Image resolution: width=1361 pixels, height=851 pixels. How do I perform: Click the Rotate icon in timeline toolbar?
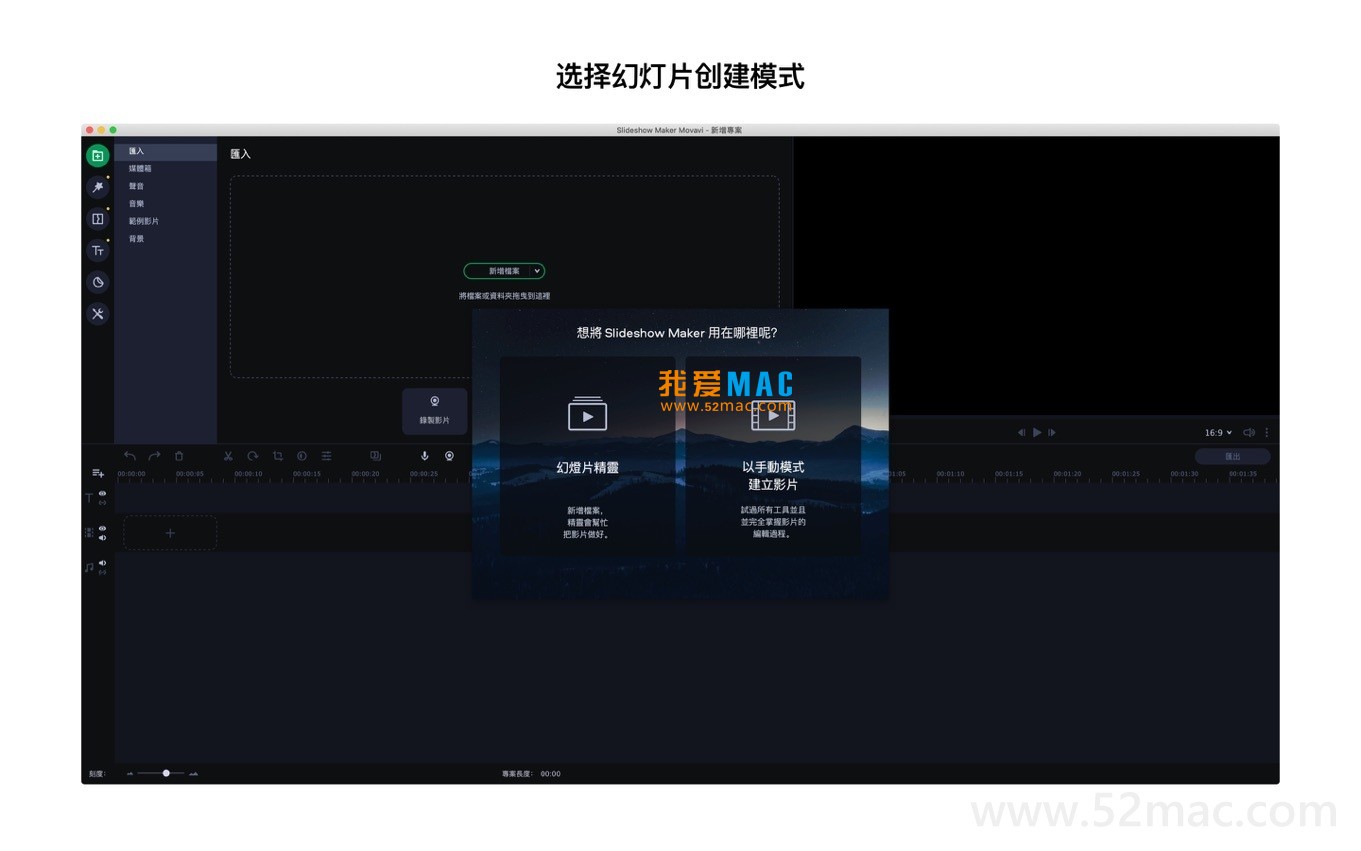pyautogui.click(x=253, y=456)
